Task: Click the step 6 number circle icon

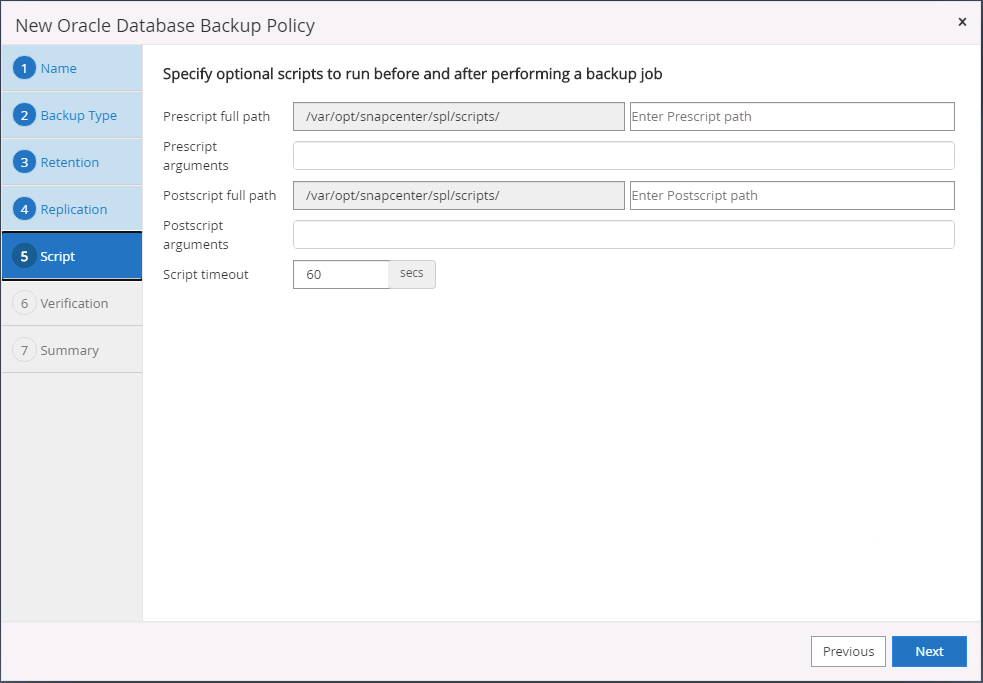Action: (25, 304)
